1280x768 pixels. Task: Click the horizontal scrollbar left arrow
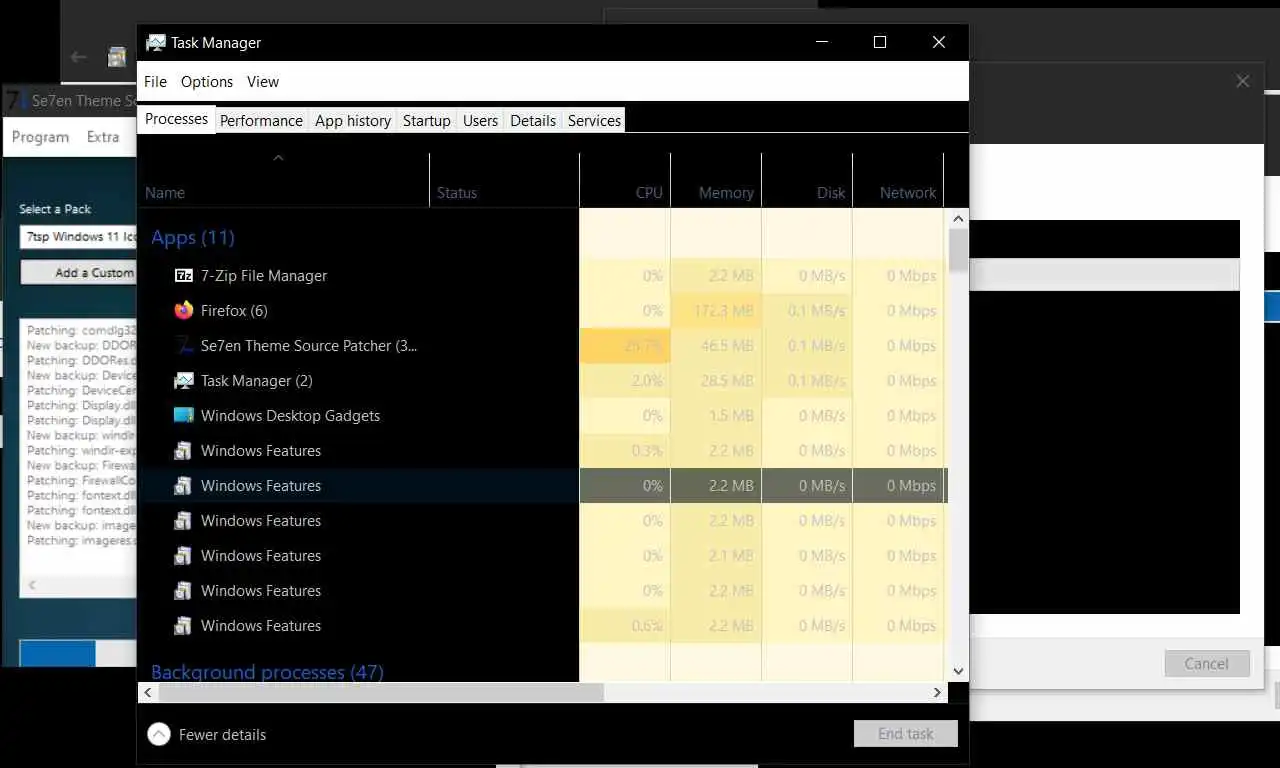point(148,692)
